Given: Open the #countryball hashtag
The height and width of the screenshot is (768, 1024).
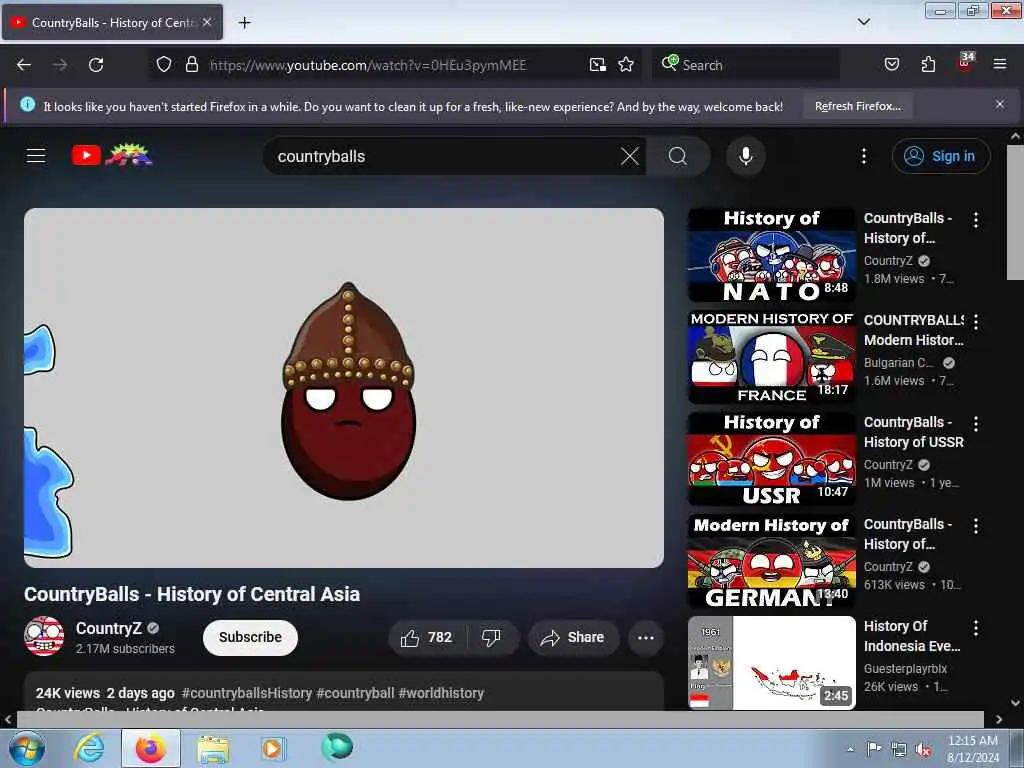Looking at the screenshot, I should click(355, 693).
